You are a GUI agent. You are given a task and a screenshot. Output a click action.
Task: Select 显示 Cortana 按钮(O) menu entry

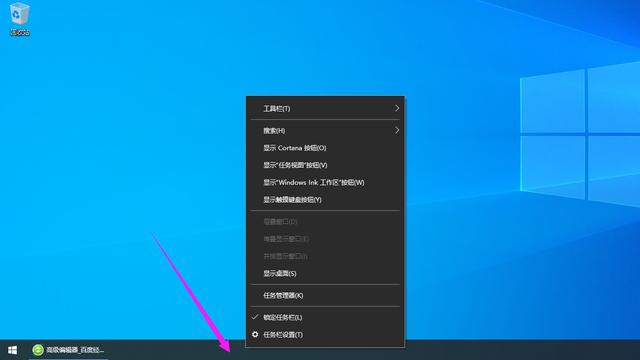pyautogui.click(x=325, y=148)
